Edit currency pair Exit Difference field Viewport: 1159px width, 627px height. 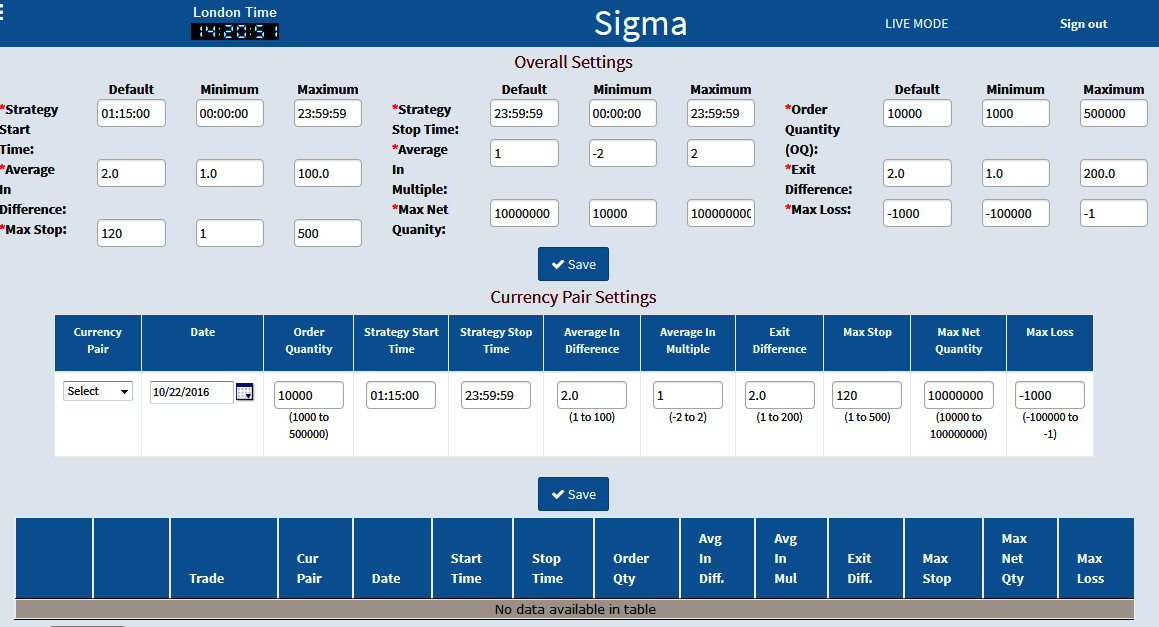(779, 396)
